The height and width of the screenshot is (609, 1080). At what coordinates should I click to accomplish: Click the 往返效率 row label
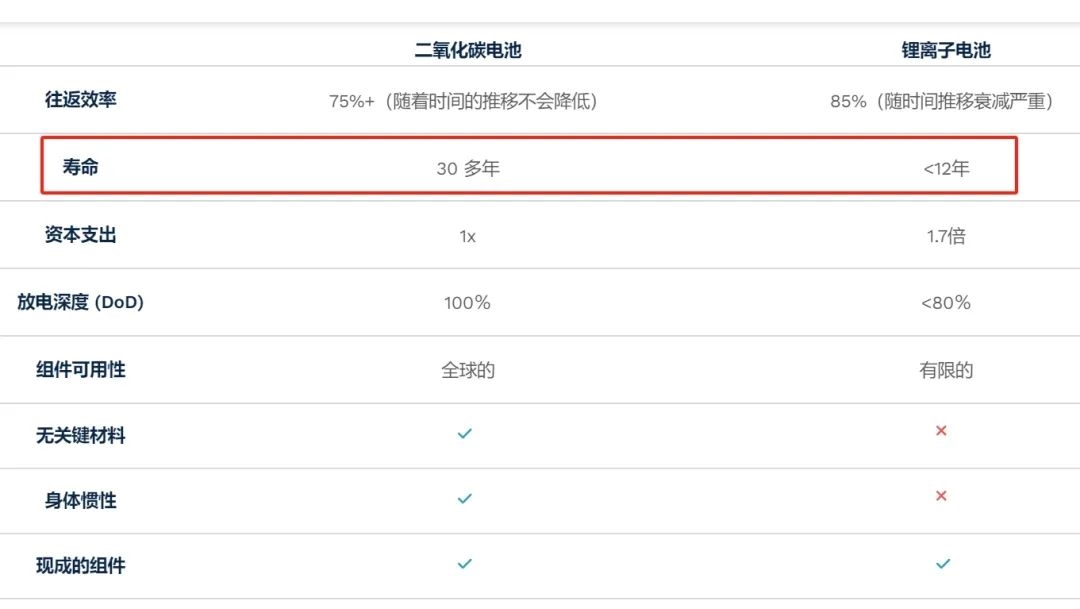tap(81, 99)
